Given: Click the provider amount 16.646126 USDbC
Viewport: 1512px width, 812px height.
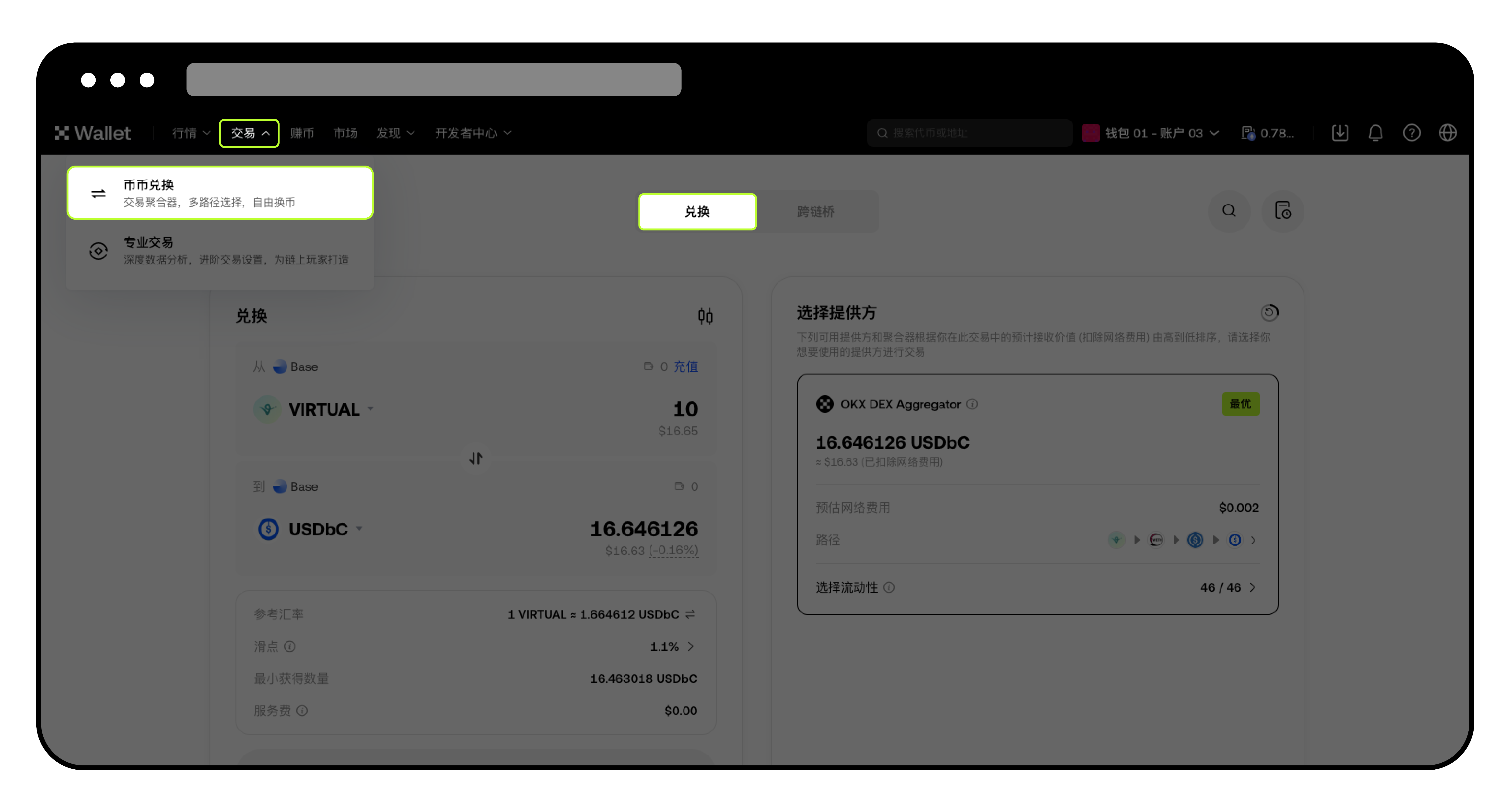Looking at the screenshot, I should (x=893, y=442).
